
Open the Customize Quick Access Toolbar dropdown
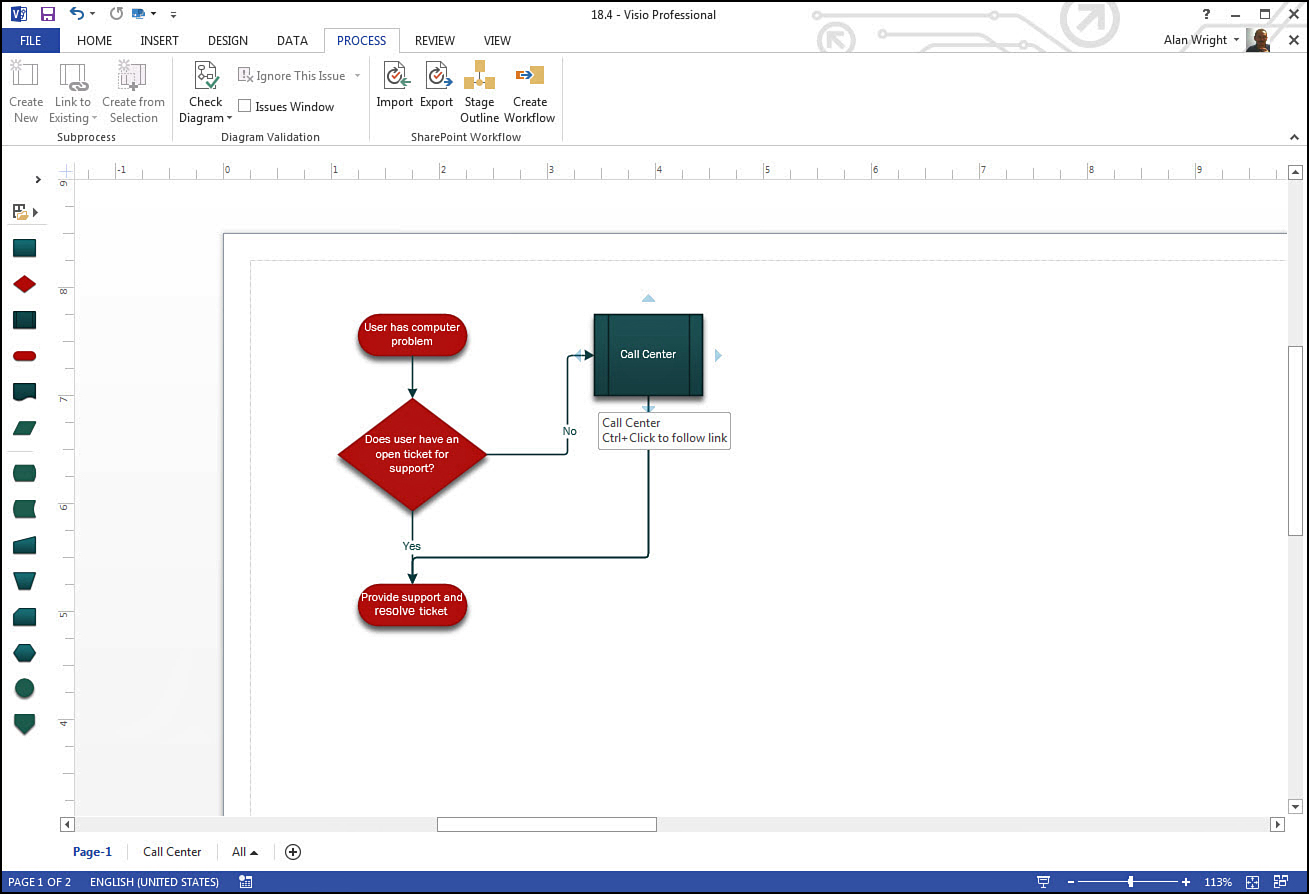click(173, 14)
